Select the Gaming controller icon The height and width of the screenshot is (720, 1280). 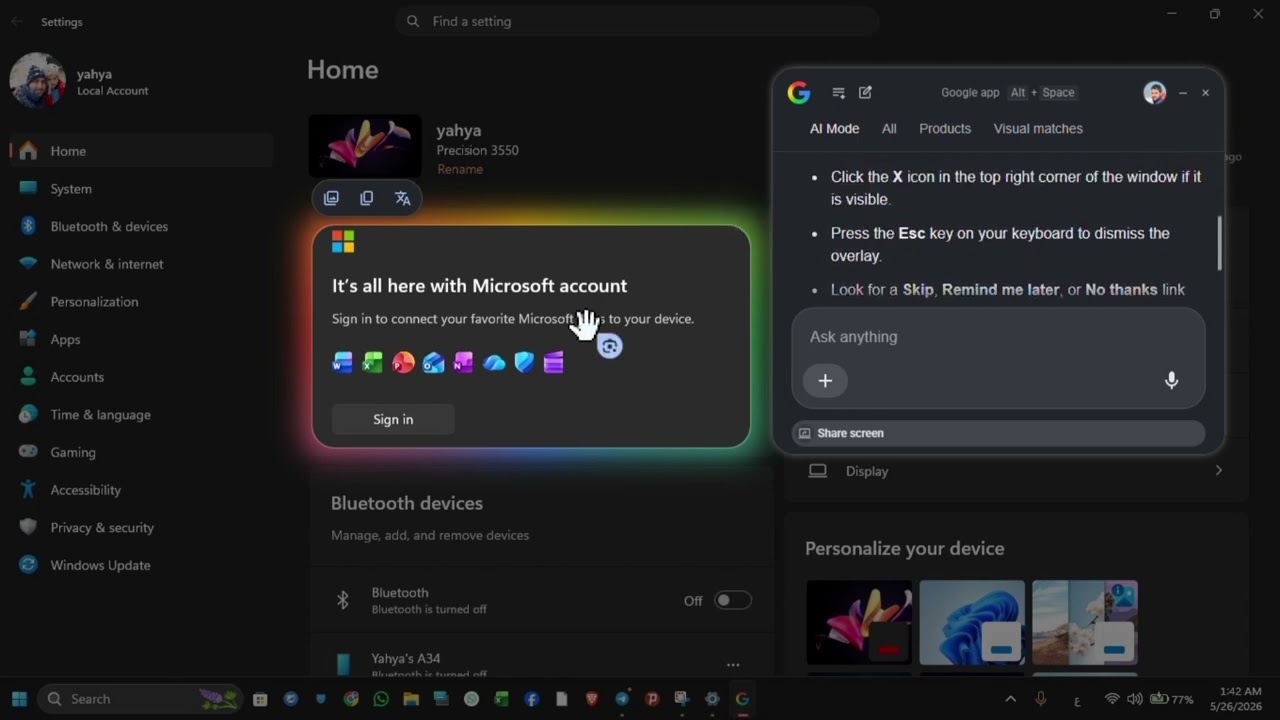[x=28, y=452]
